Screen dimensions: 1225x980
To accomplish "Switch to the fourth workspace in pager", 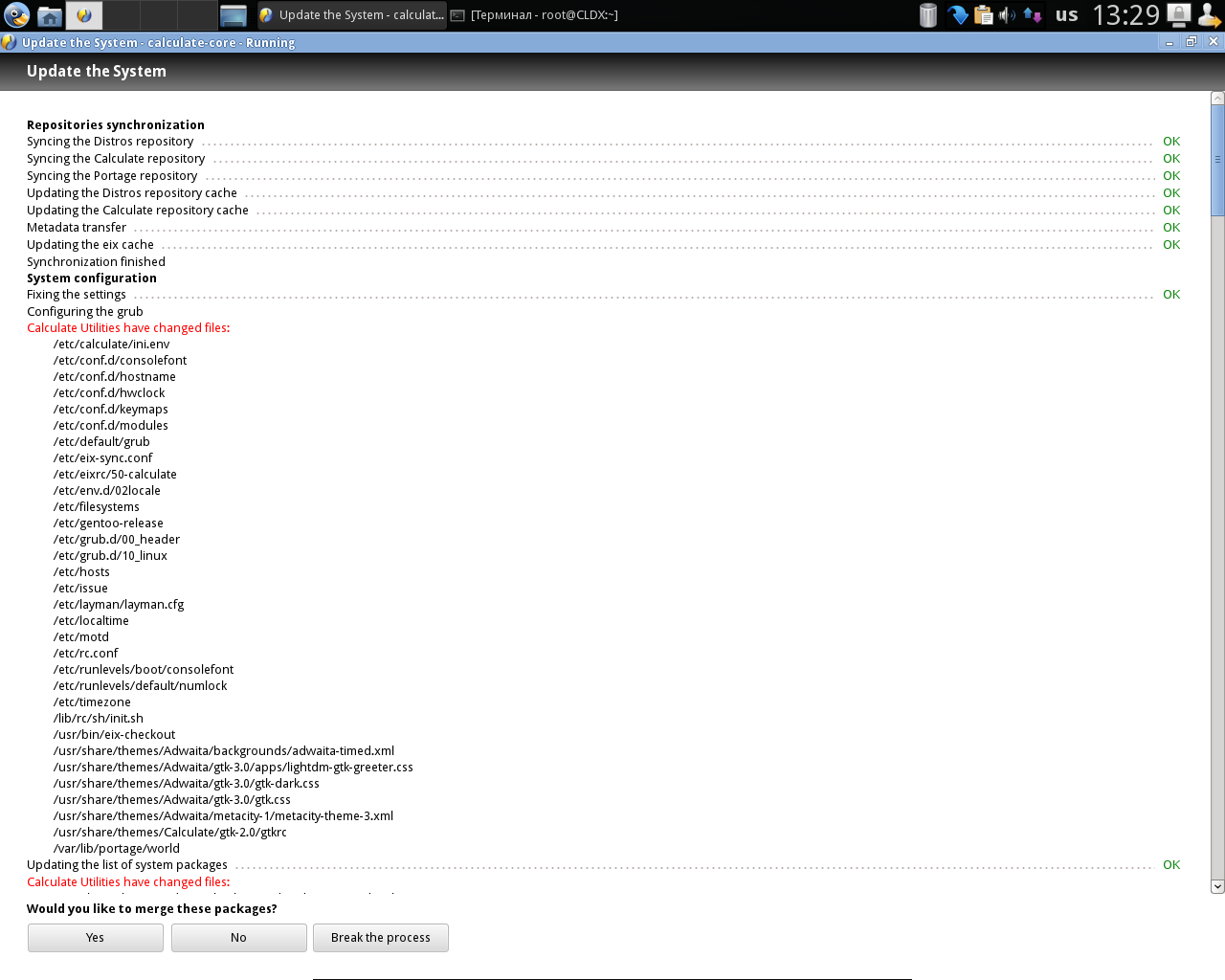I will point(197,15).
